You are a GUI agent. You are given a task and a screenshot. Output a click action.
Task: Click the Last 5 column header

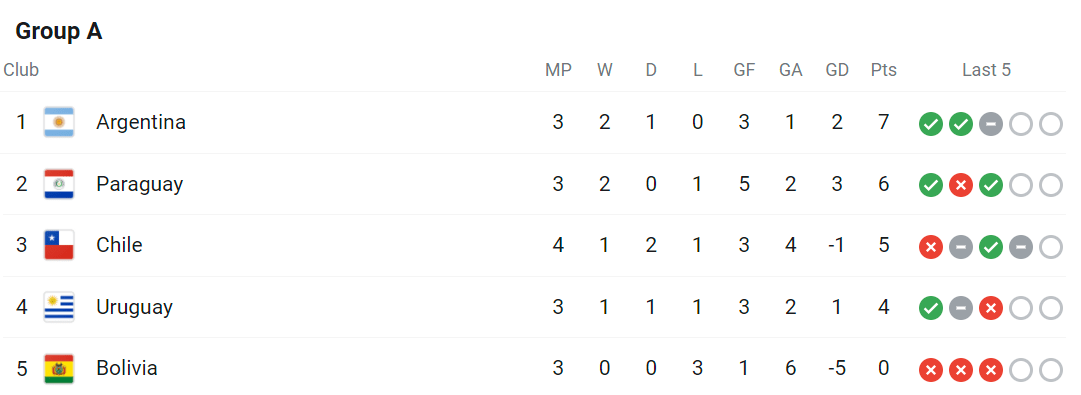tap(987, 70)
